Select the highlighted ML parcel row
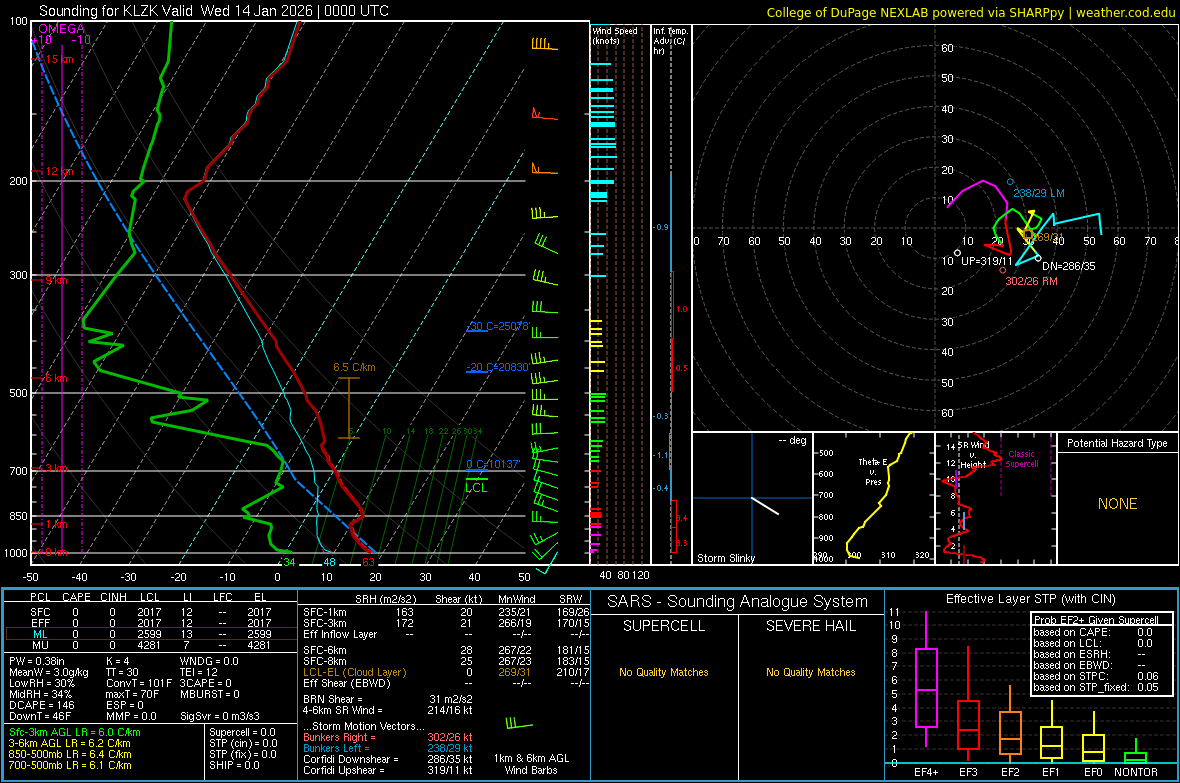The width and height of the screenshot is (1180, 783). tap(151, 634)
